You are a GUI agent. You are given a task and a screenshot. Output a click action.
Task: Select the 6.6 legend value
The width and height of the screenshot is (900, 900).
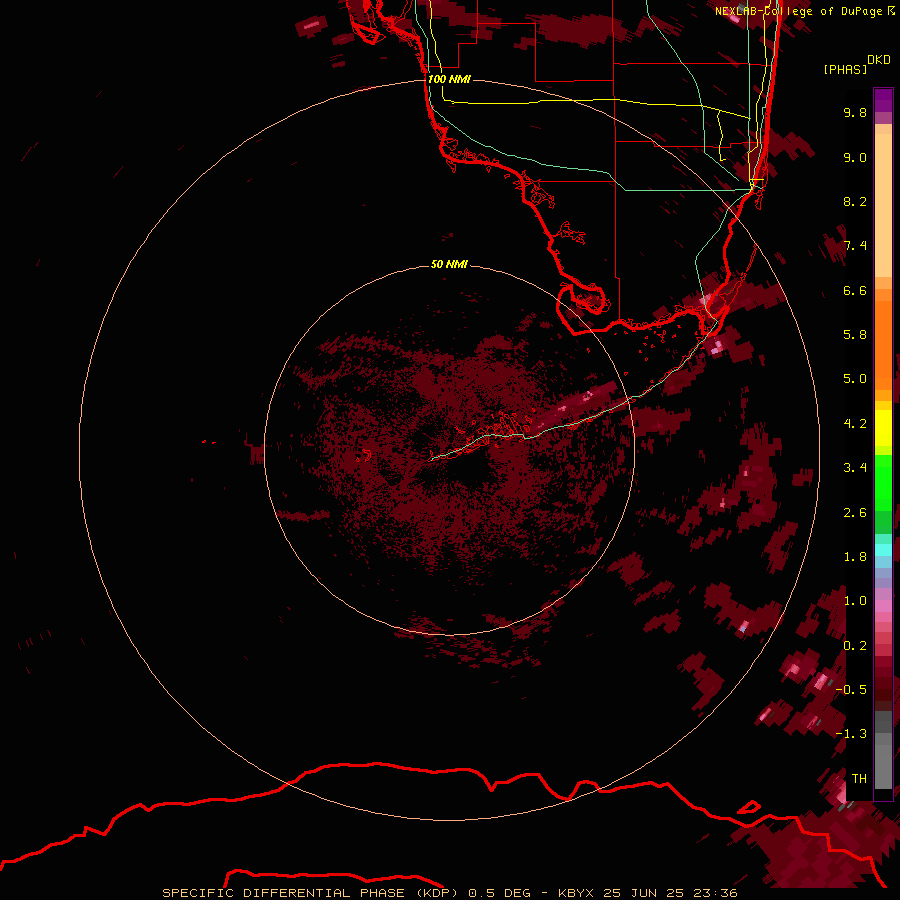tap(855, 290)
